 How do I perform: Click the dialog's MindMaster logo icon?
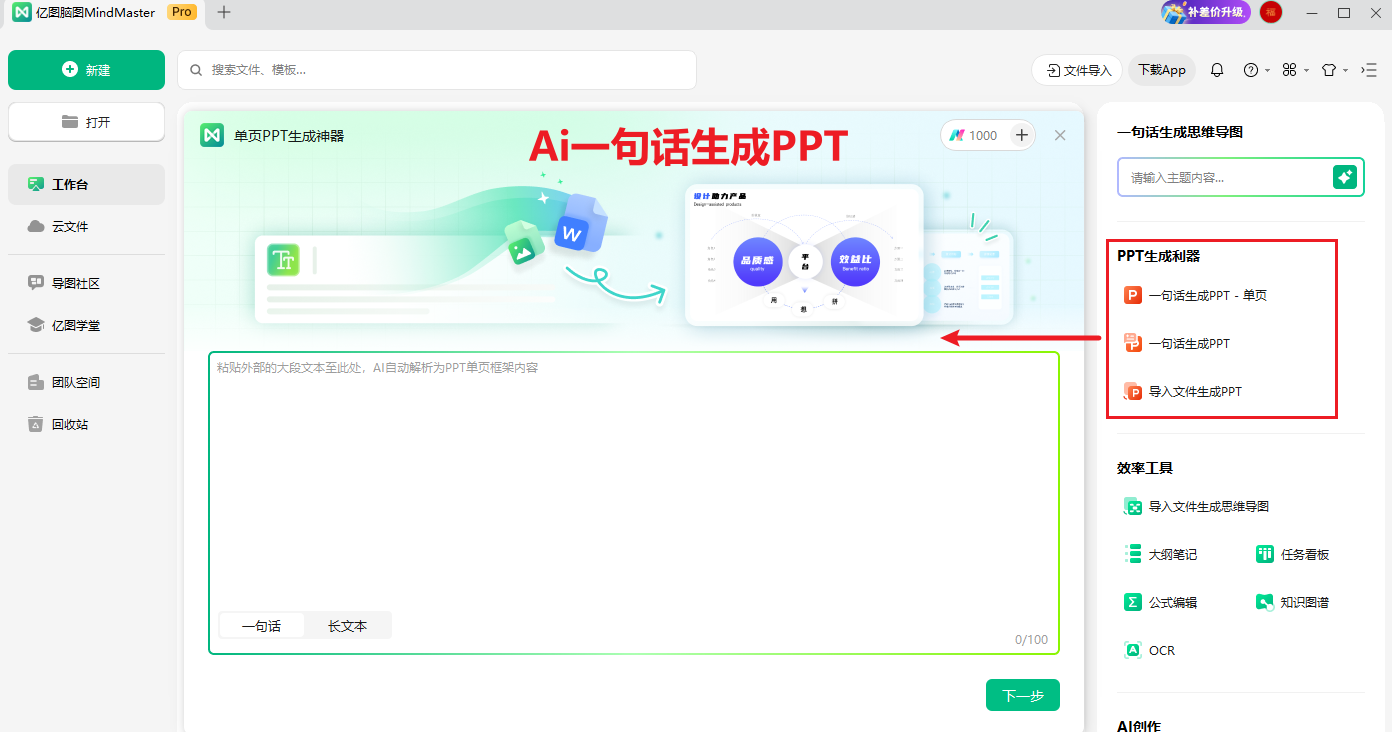point(211,135)
